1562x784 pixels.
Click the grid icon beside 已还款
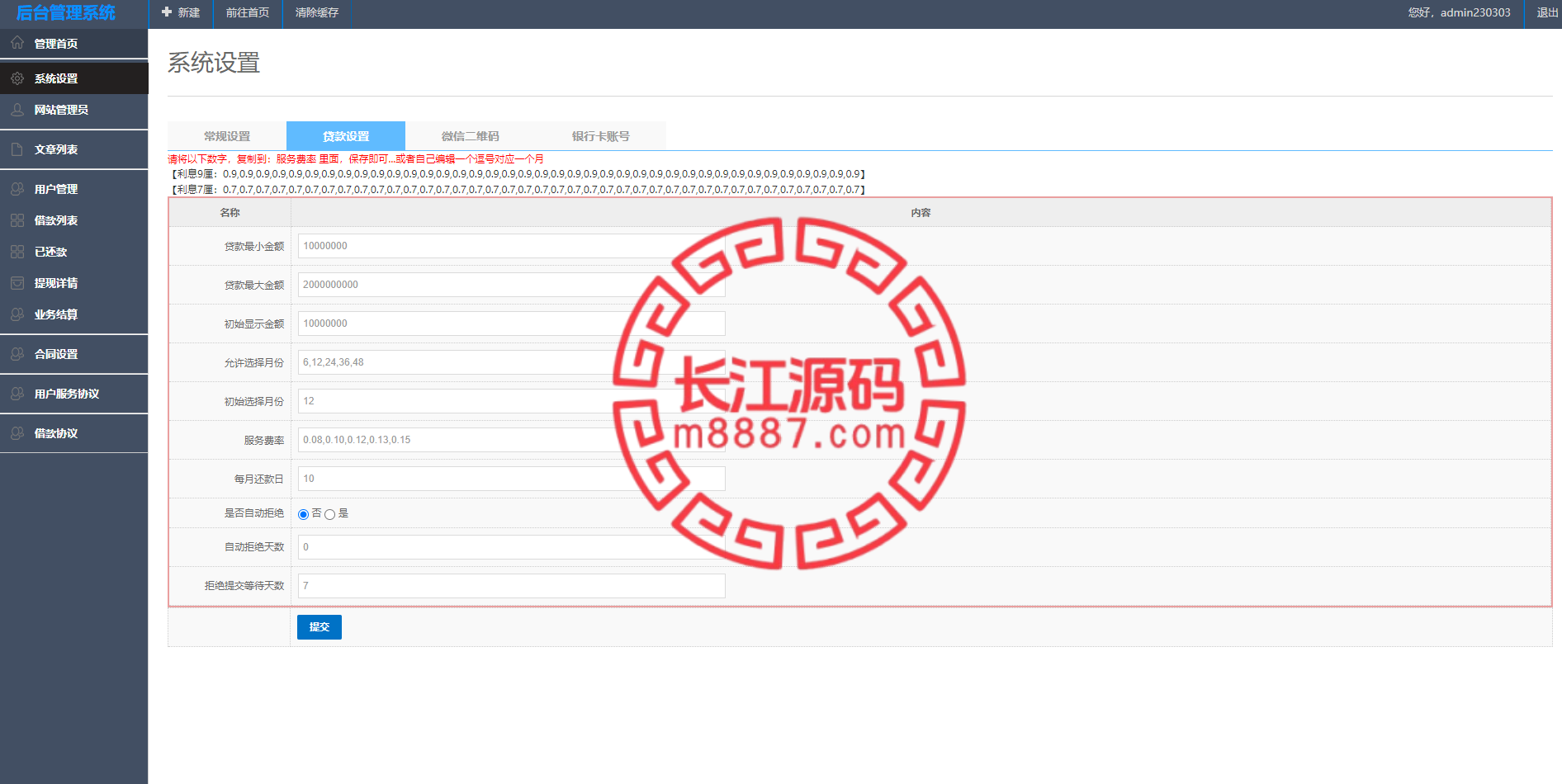tap(17, 252)
